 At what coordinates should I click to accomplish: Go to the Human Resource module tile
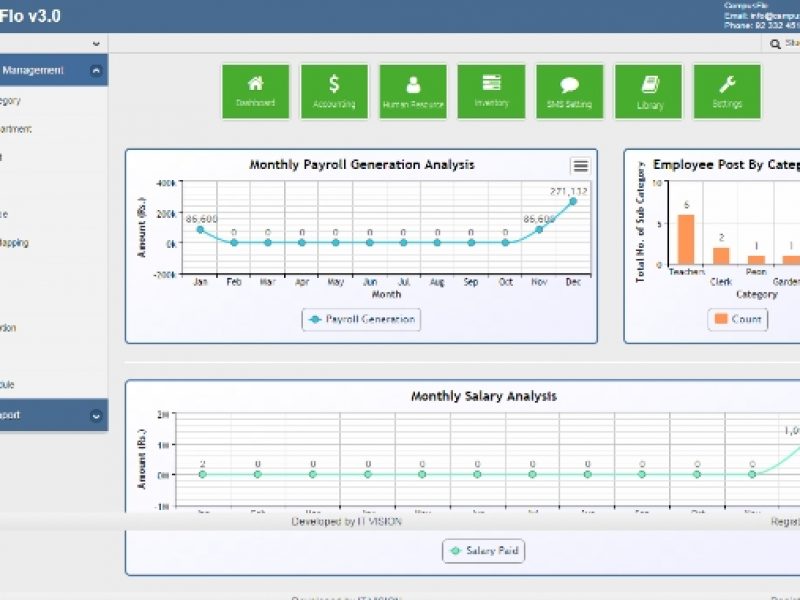(412, 91)
